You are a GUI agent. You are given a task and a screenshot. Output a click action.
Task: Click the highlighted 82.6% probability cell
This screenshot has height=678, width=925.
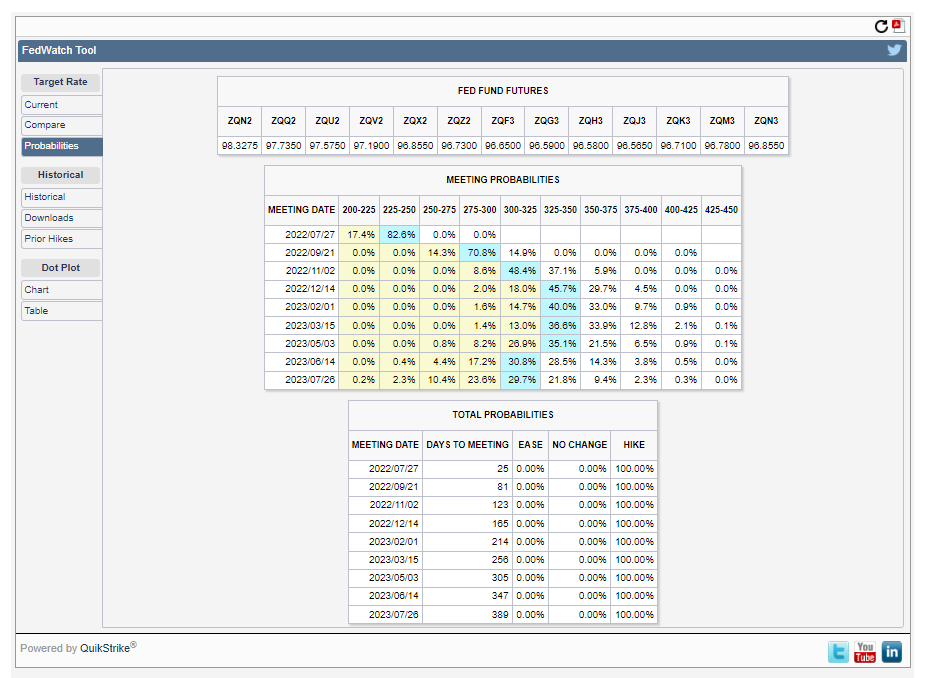pyautogui.click(x=399, y=234)
